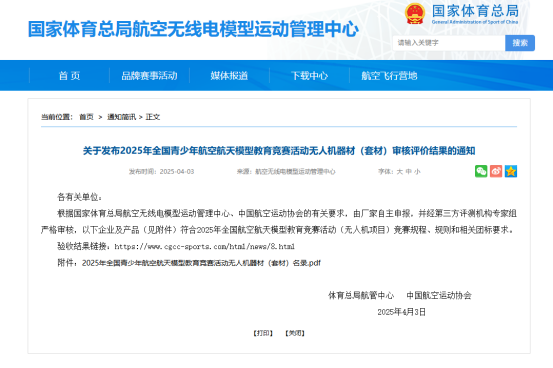Click 正文 in the breadcrumb
This screenshot has width=553, height=368.
pos(153,117)
